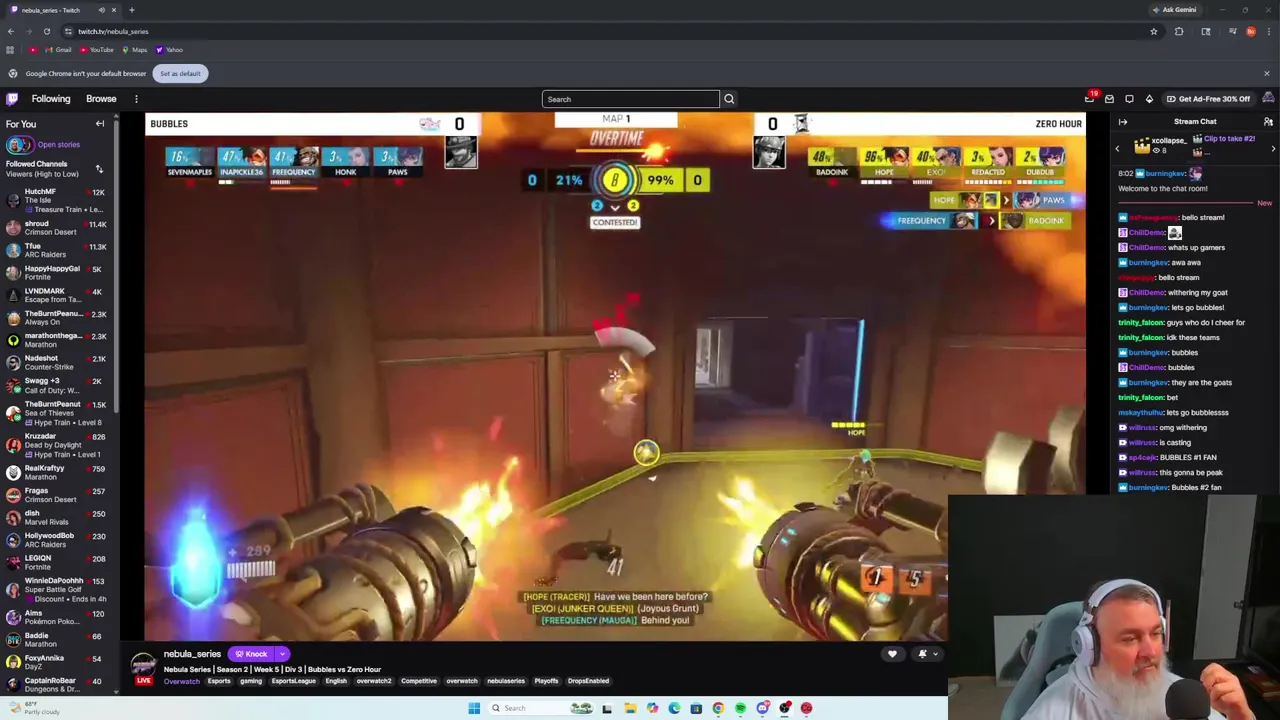The image size is (1280, 720).
Task: Click nebula_series channel name
Action: coord(192,654)
